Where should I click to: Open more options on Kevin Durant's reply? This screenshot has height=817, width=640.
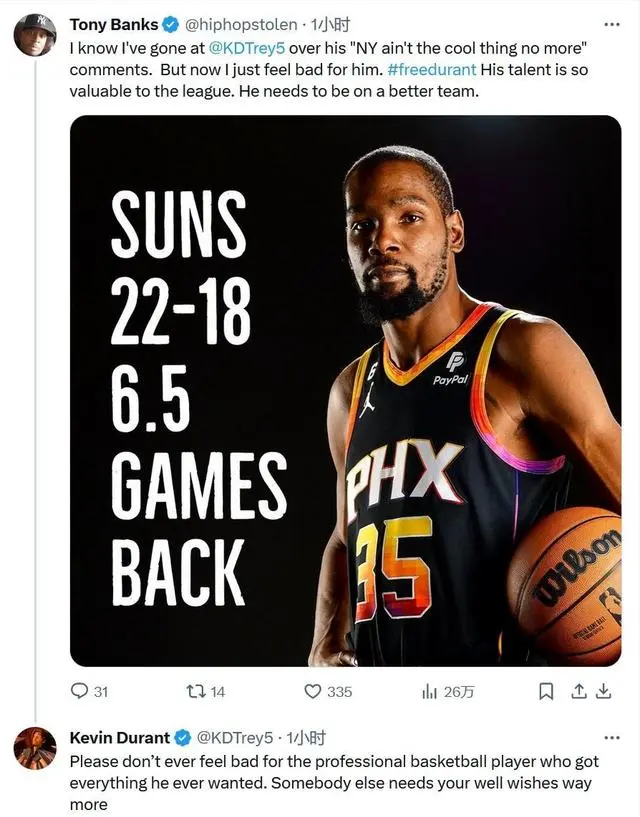coord(611,738)
